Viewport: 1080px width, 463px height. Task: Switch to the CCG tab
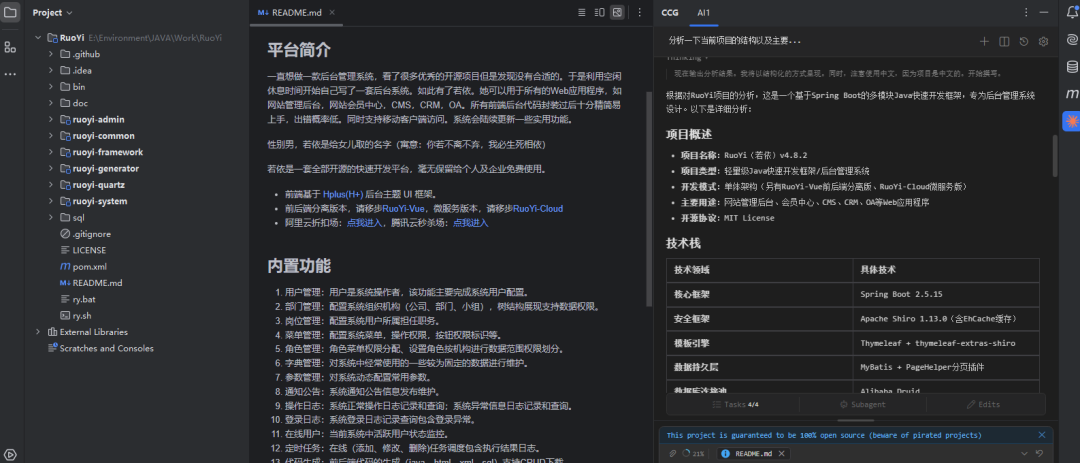pyautogui.click(x=669, y=12)
